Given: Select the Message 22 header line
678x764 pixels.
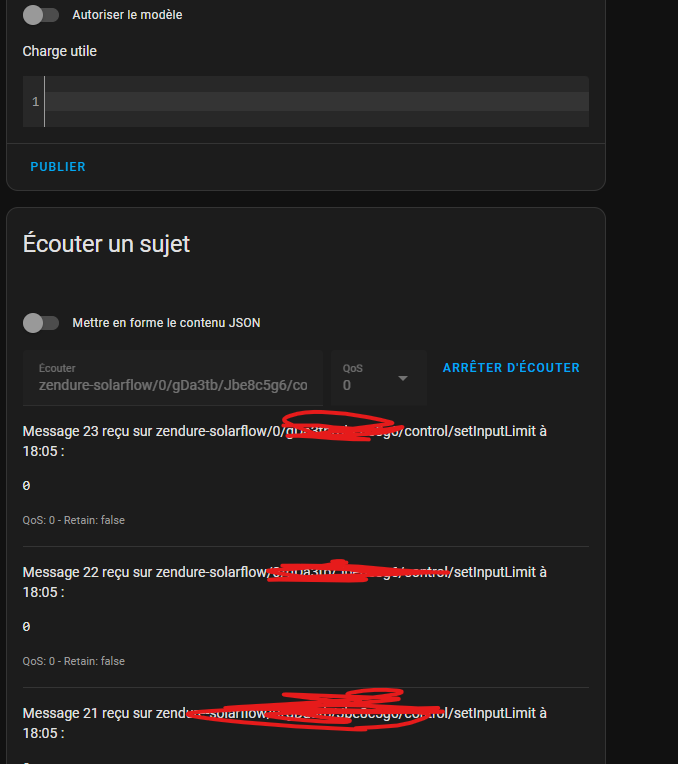Looking at the screenshot, I should [x=285, y=582].
